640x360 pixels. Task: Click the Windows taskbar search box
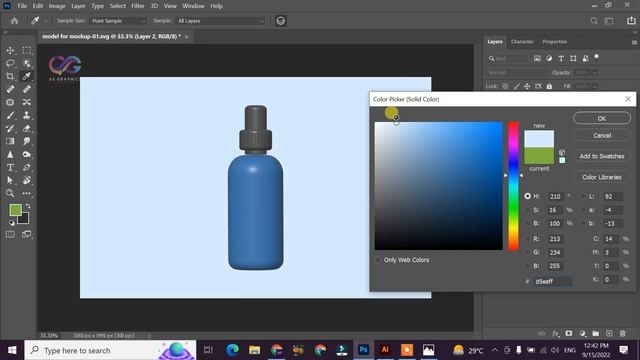click(110, 350)
